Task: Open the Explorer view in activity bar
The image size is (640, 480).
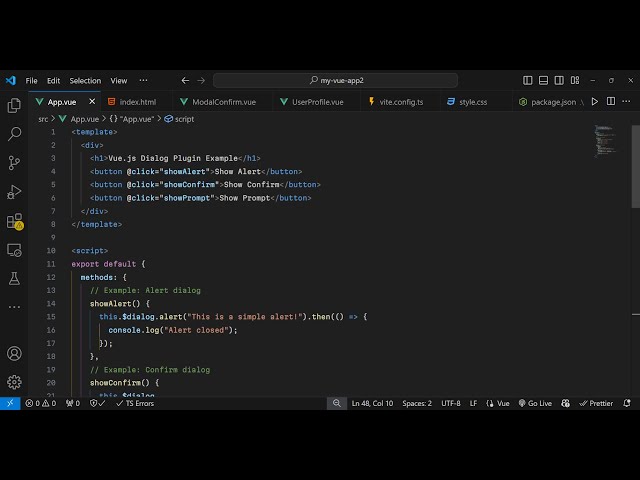Action: coord(14,105)
